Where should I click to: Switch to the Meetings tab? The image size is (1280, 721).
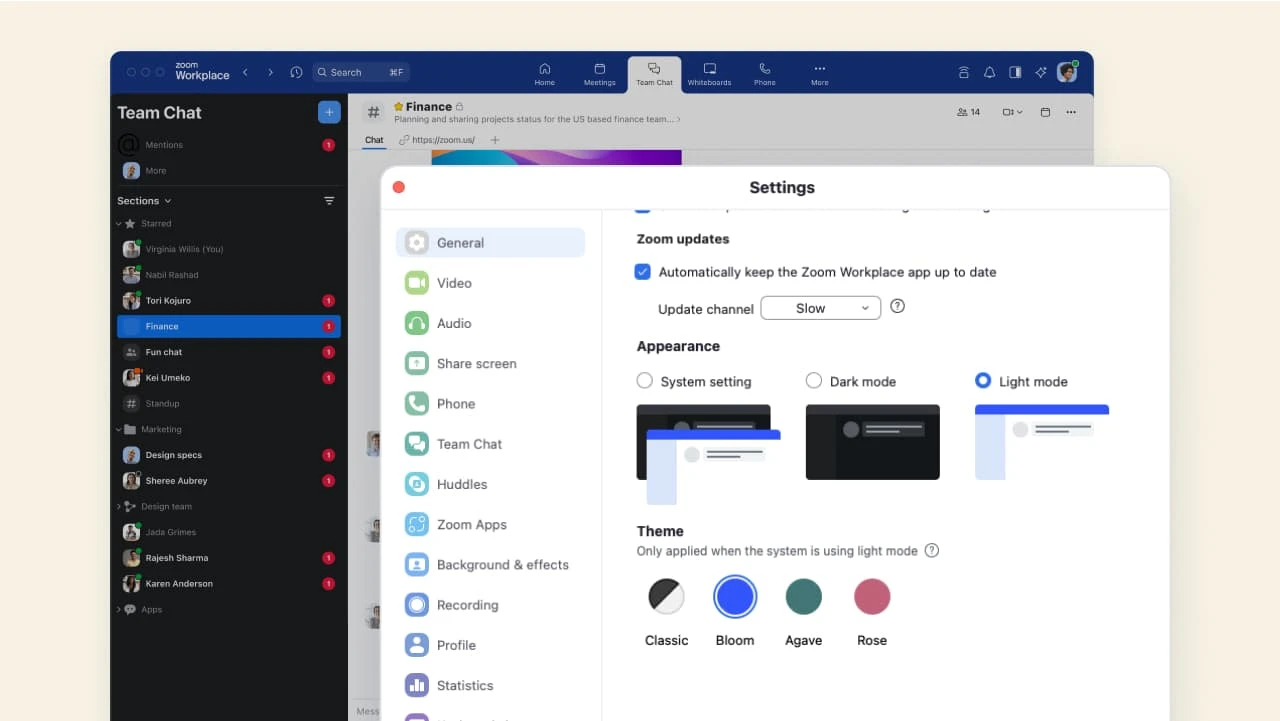pos(599,74)
